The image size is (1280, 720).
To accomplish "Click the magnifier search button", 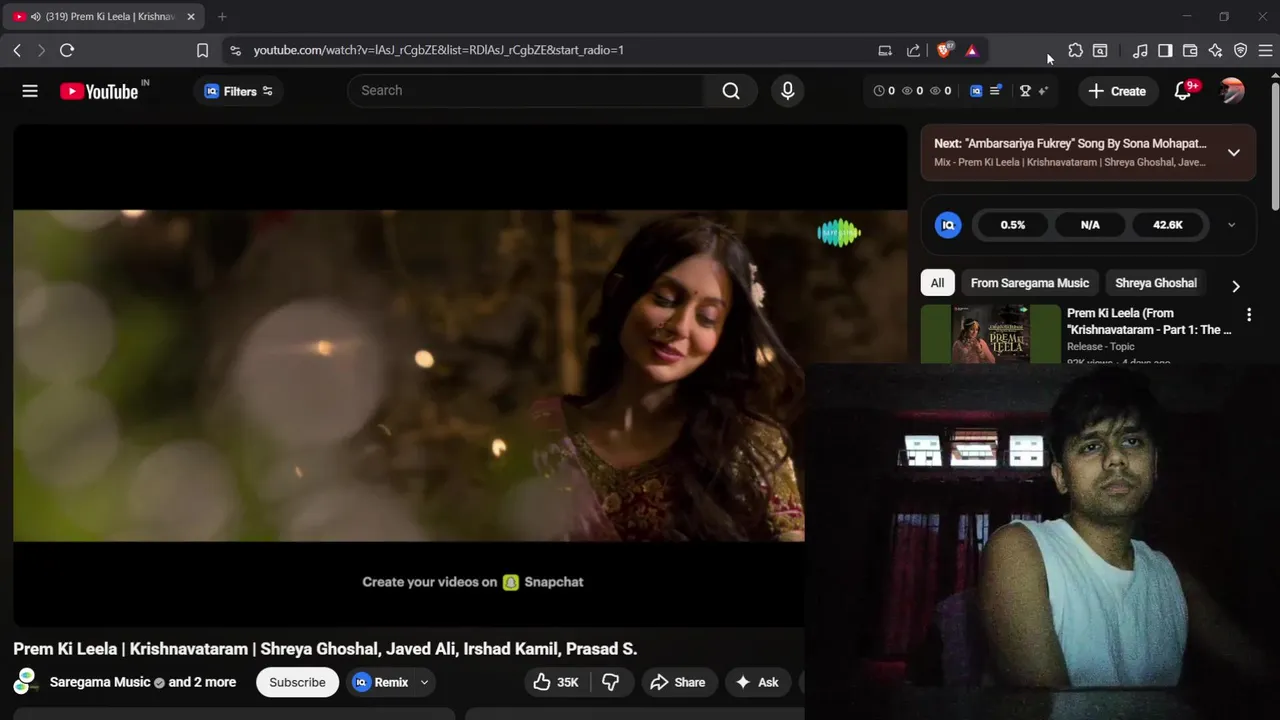I will click(731, 91).
